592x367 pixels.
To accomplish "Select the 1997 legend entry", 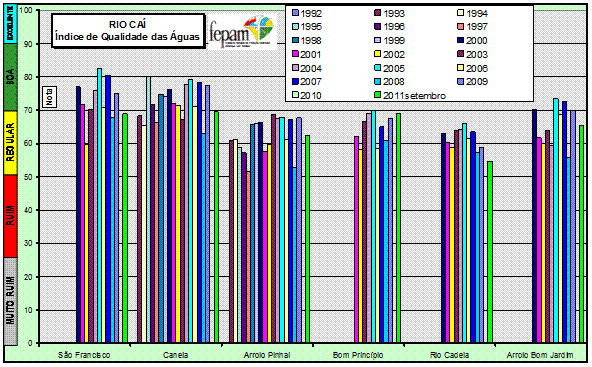I will click(473, 27).
